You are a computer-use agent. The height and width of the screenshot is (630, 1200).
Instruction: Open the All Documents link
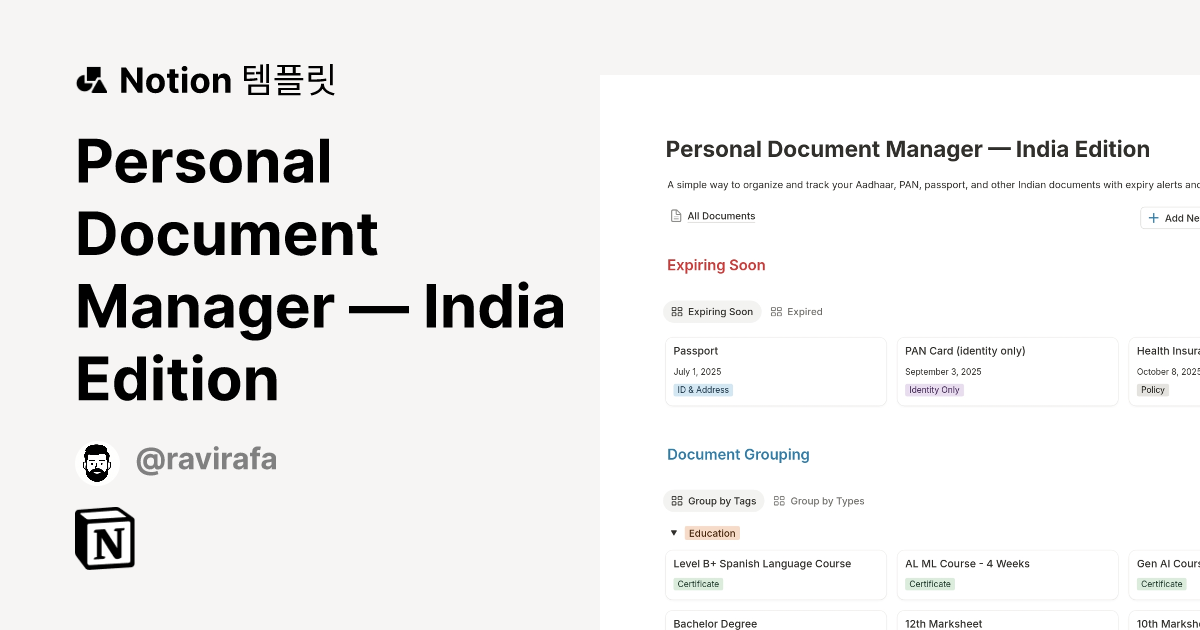point(721,215)
